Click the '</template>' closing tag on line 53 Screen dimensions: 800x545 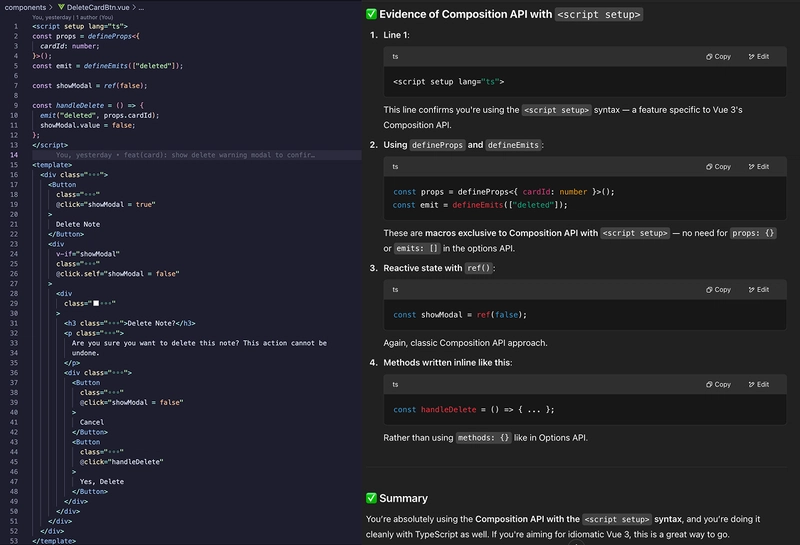pos(54,541)
